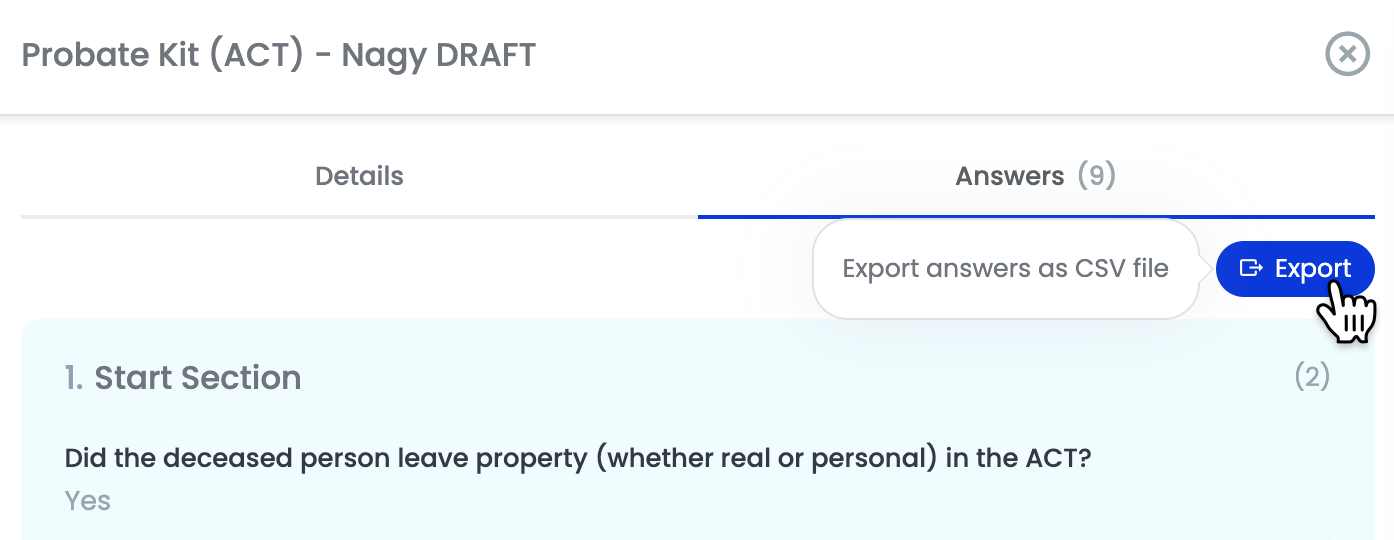Click the (2) count in Start Section
Screen dimensions: 1394x540
click(1312, 377)
